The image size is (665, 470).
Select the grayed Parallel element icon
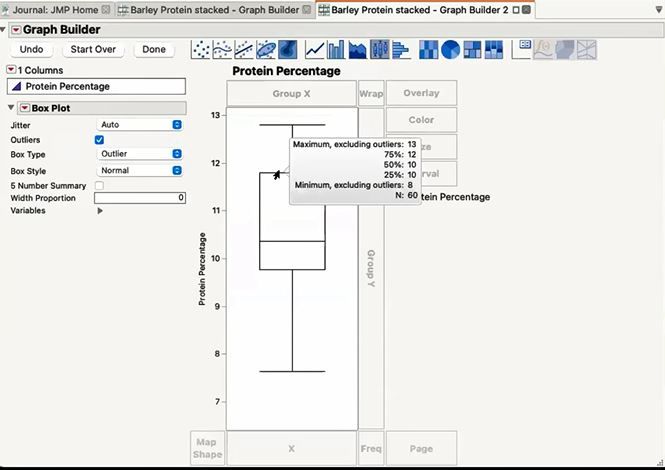point(587,50)
